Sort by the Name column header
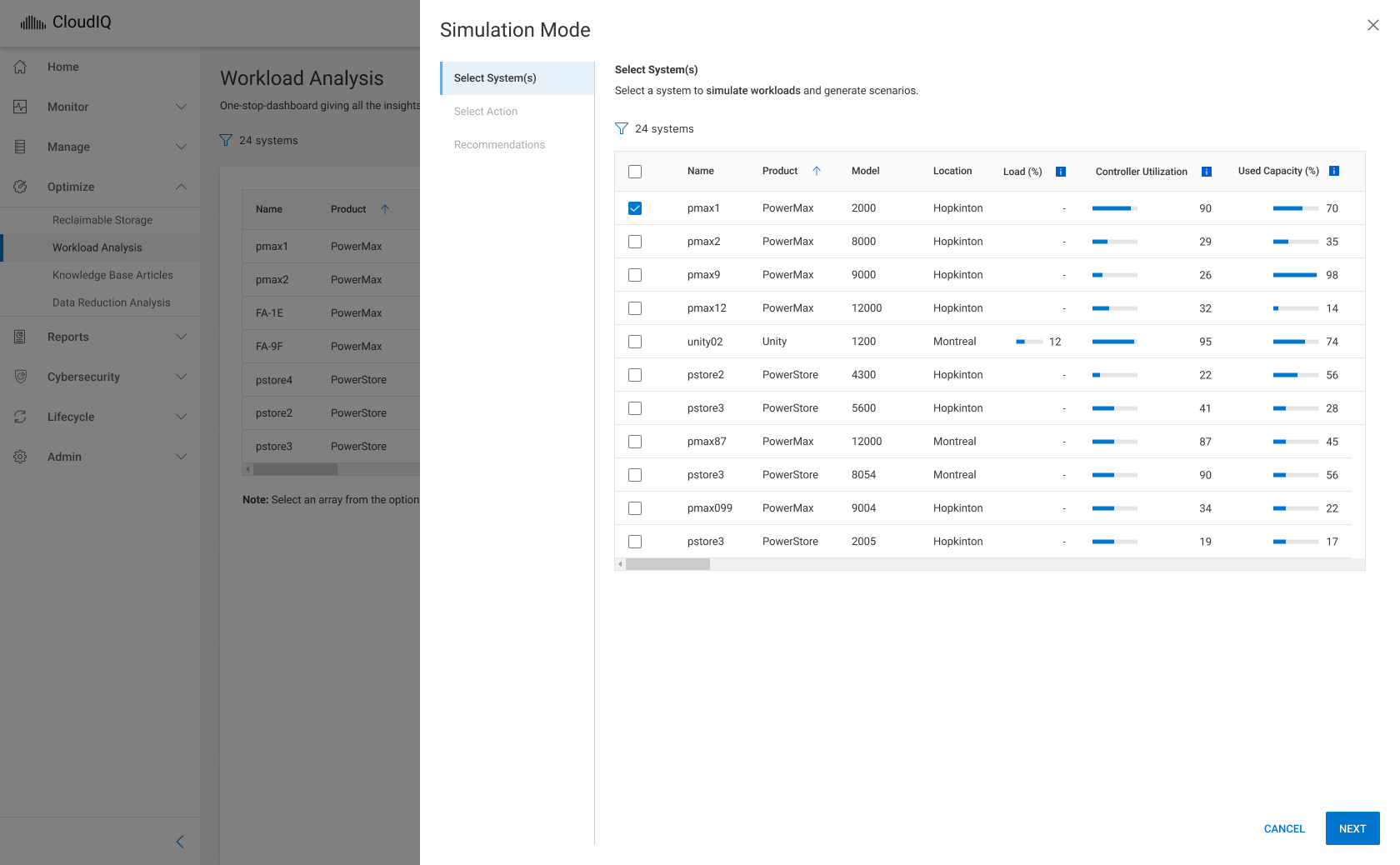The height and width of the screenshot is (865, 1400). [701, 171]
